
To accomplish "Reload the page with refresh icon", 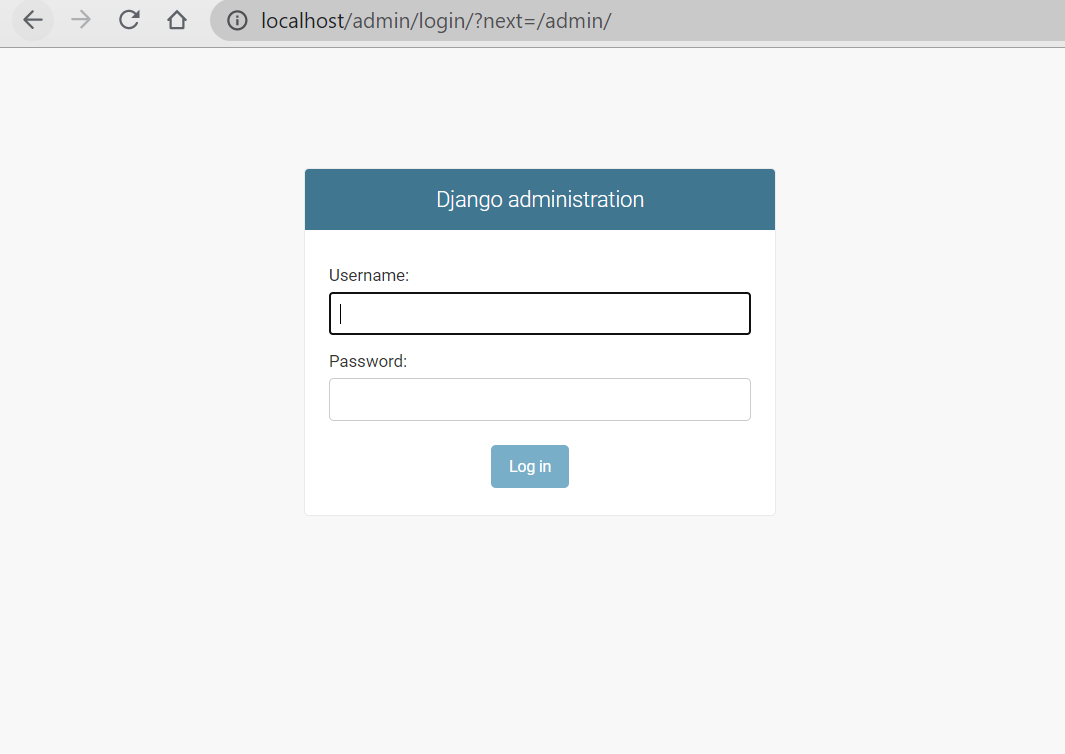I will tap(129, 20).
